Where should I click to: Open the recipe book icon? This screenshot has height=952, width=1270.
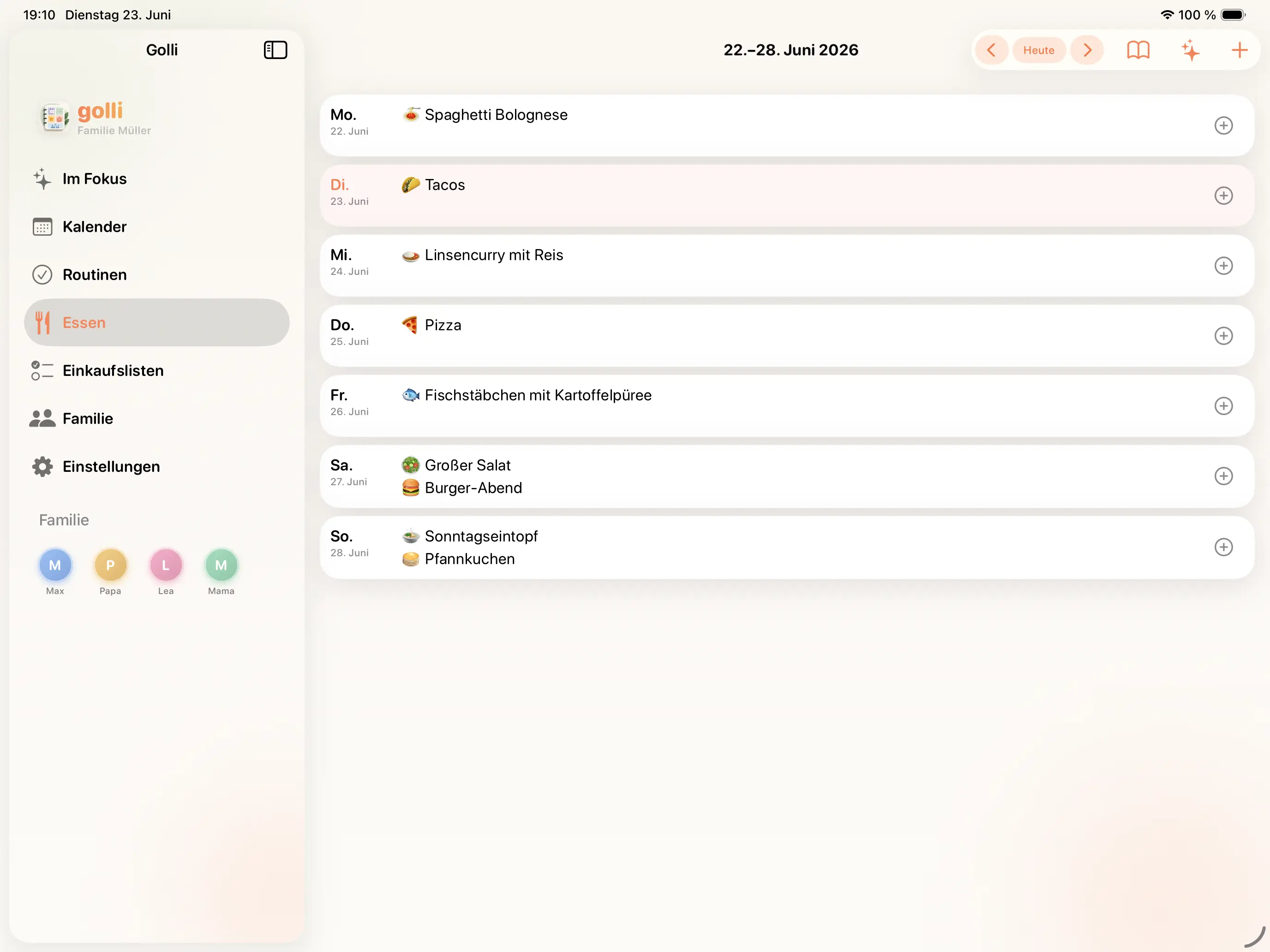[1138, 50]
